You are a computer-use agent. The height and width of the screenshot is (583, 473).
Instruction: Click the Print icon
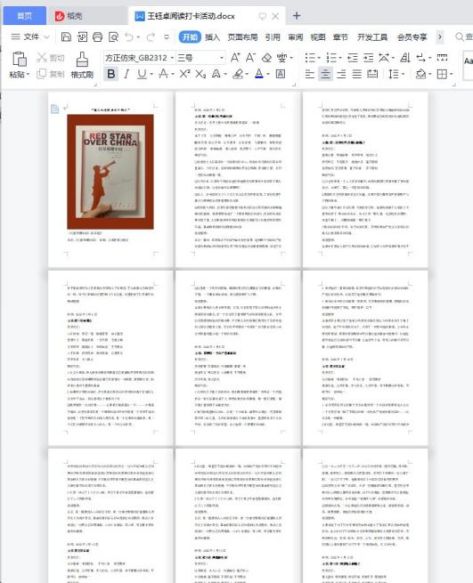[x=97, y=37]
